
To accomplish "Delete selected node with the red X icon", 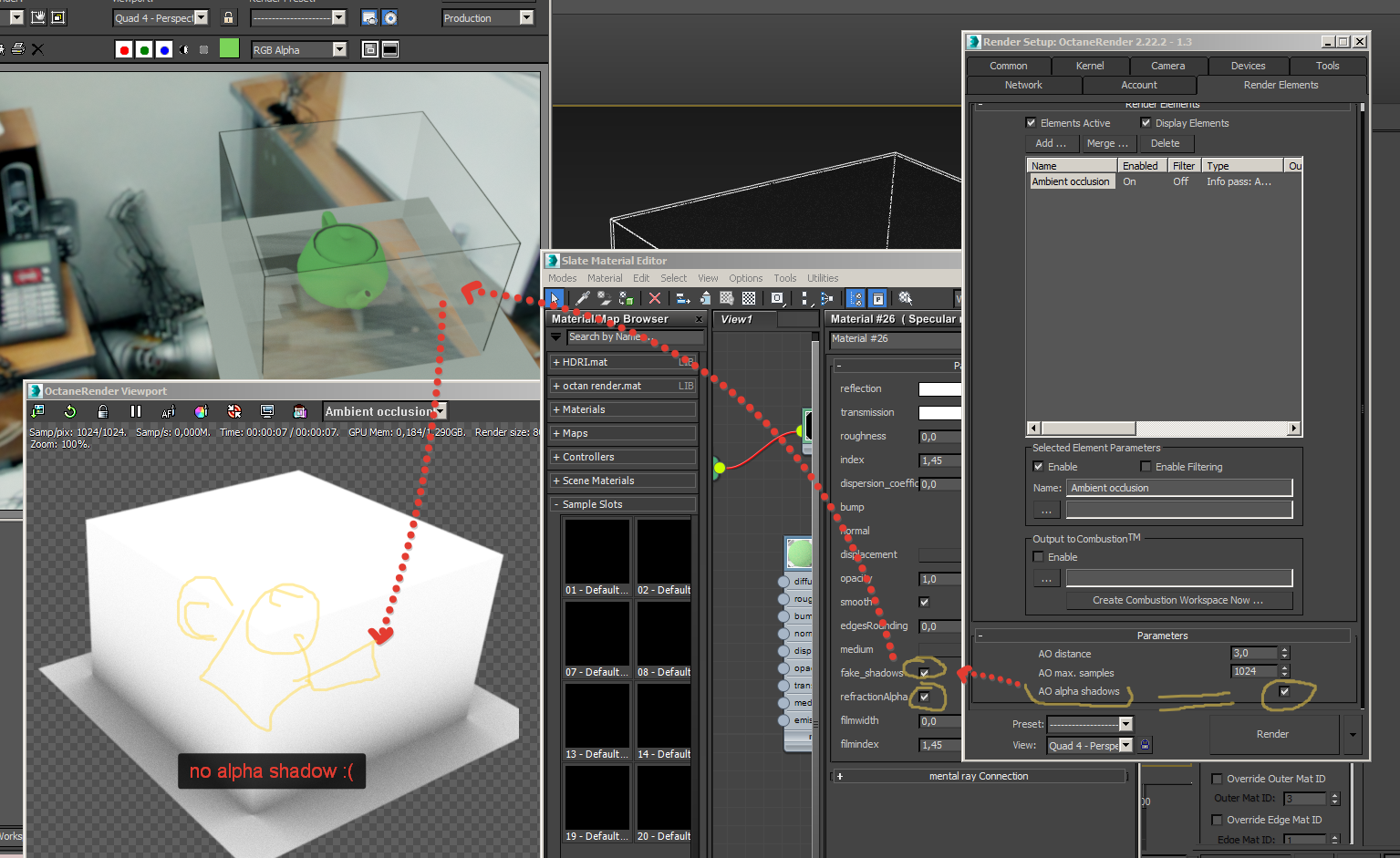I will pyautogui.click(x=654, y=298).
